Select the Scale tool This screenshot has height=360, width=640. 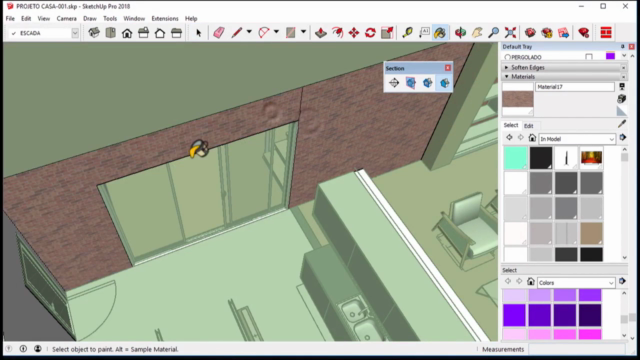coord(387,33)
